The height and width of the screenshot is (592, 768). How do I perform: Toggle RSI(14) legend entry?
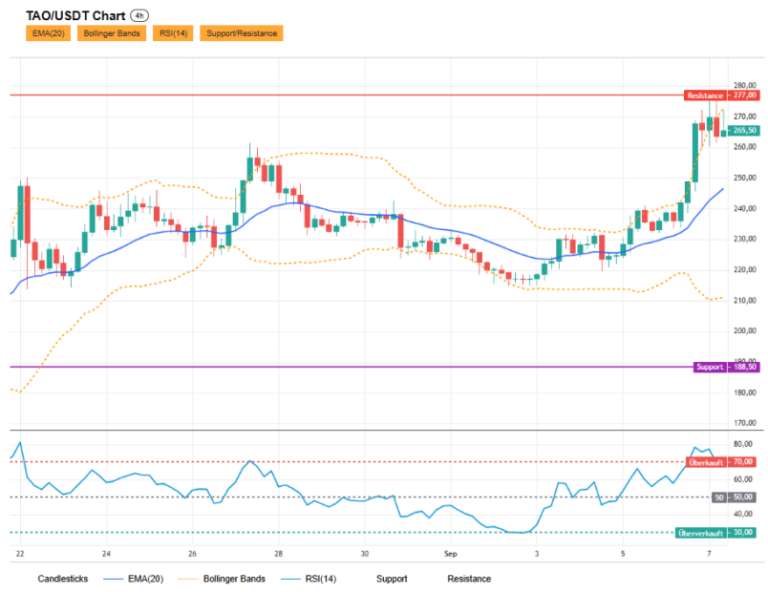(x=309, y=579)
